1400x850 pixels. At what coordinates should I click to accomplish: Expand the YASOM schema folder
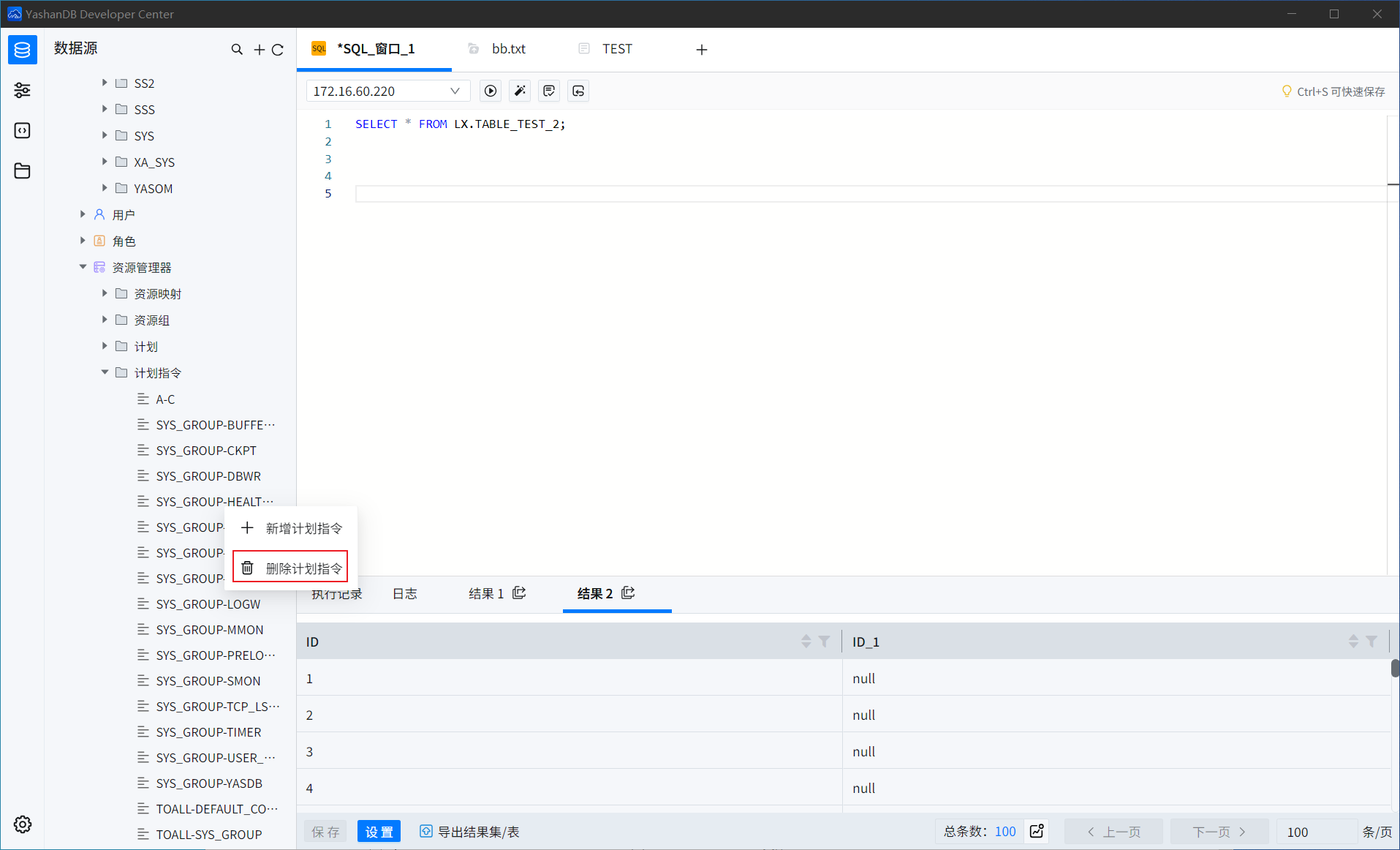tap(105, 188)
